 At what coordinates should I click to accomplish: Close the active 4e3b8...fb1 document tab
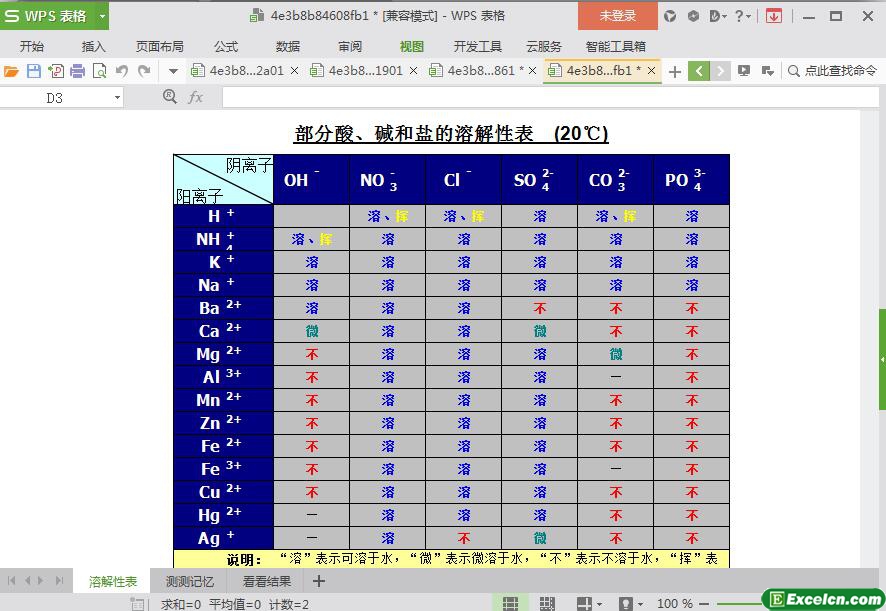click(652, 71)
